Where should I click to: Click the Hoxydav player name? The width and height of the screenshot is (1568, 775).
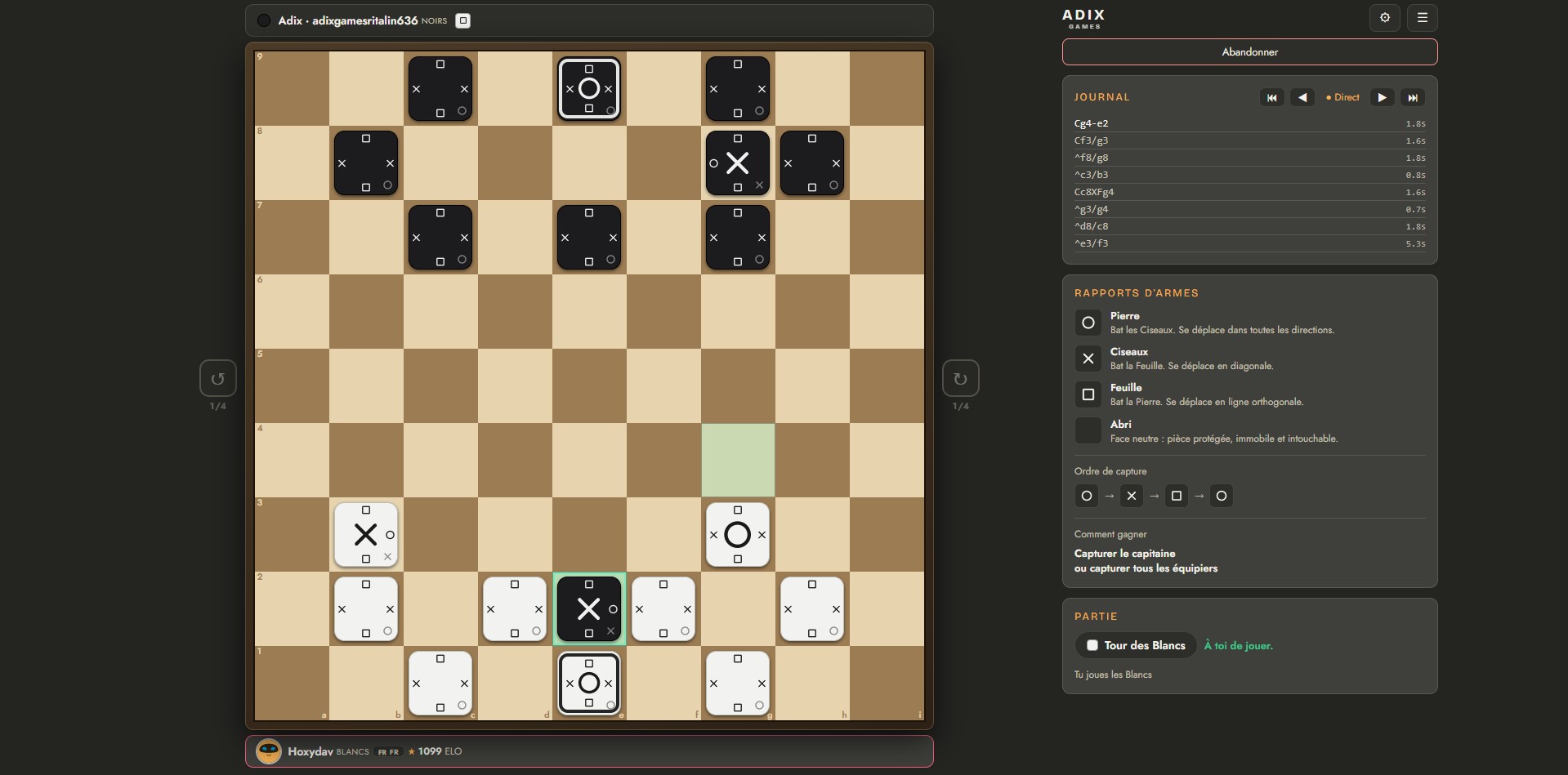pyautogui.click(x=310, y=751)
